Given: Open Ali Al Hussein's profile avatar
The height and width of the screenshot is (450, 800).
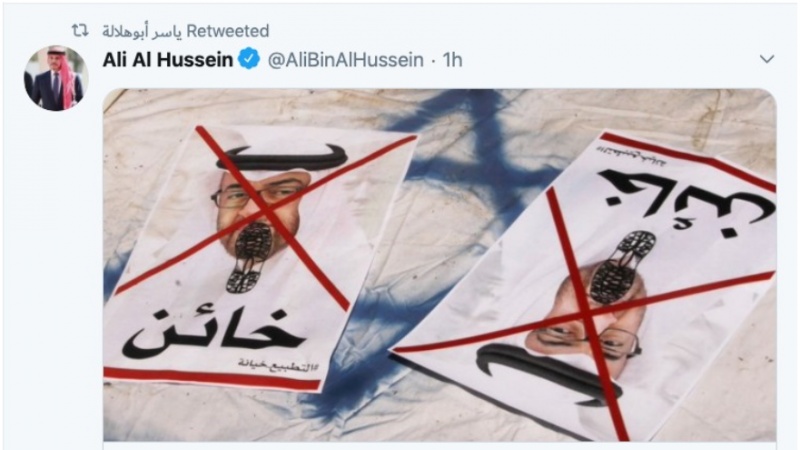Looking at the screenshot, I should 56,78.
